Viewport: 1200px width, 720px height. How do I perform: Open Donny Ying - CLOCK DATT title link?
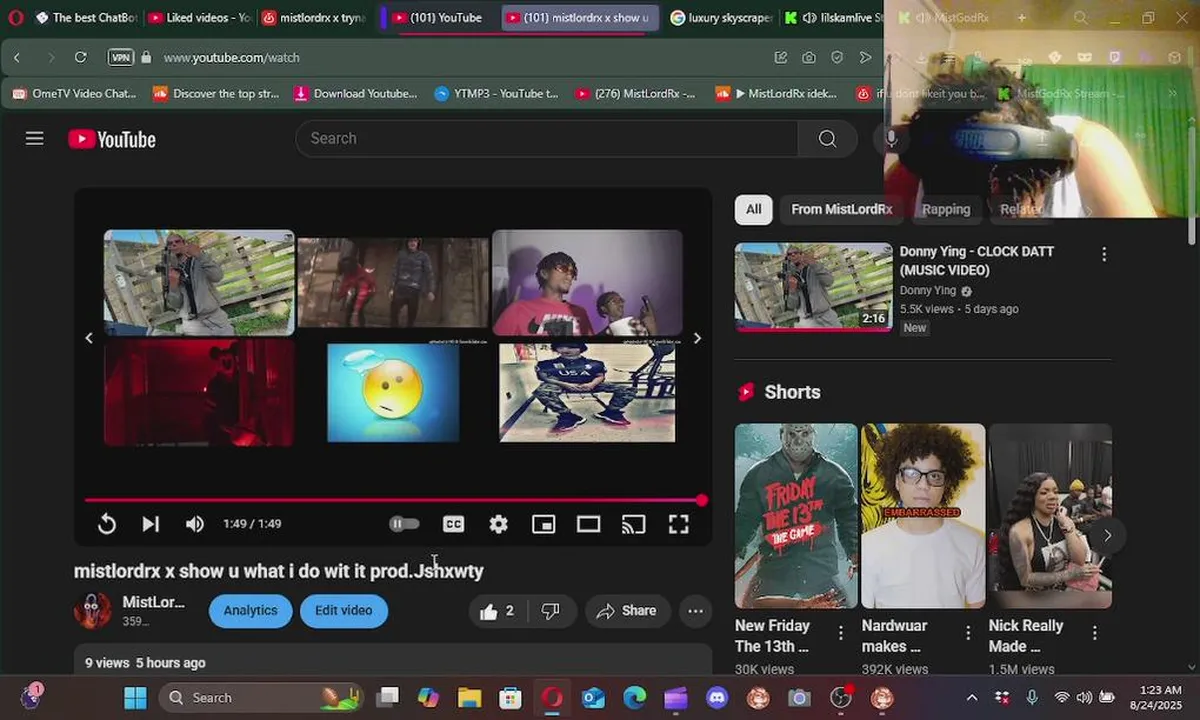[976, 261]
